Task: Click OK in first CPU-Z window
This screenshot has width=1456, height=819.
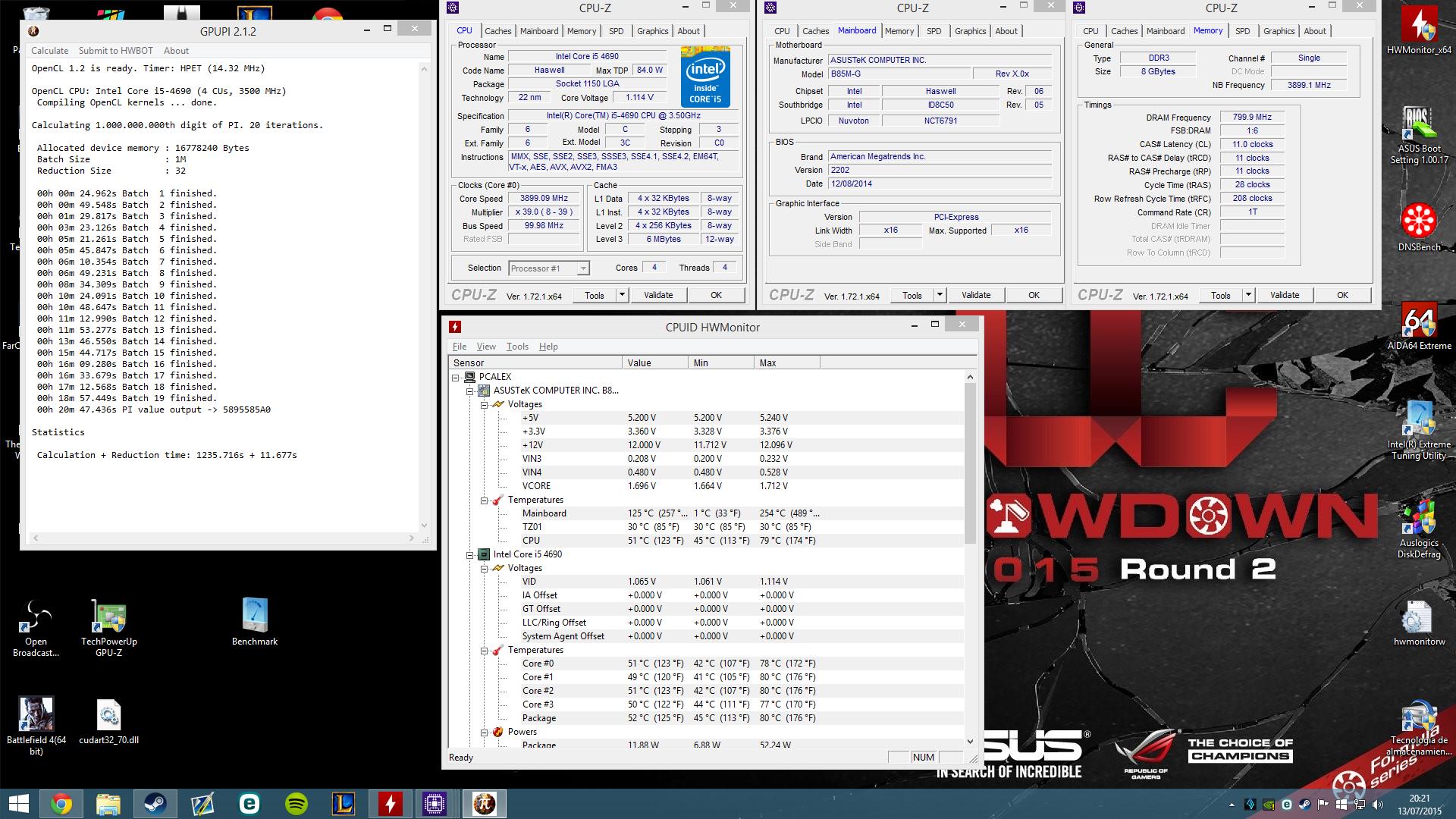Action: click(716, 295)
